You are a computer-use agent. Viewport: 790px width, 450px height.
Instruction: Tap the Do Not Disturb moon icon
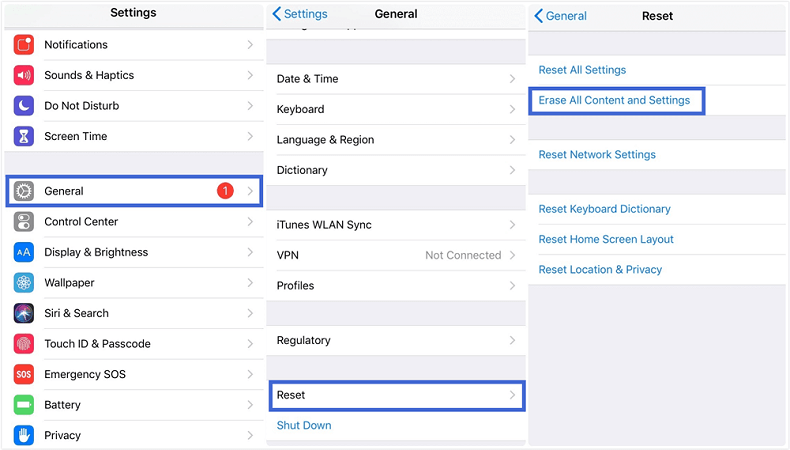pyautogui.click(x=24, y=106)
